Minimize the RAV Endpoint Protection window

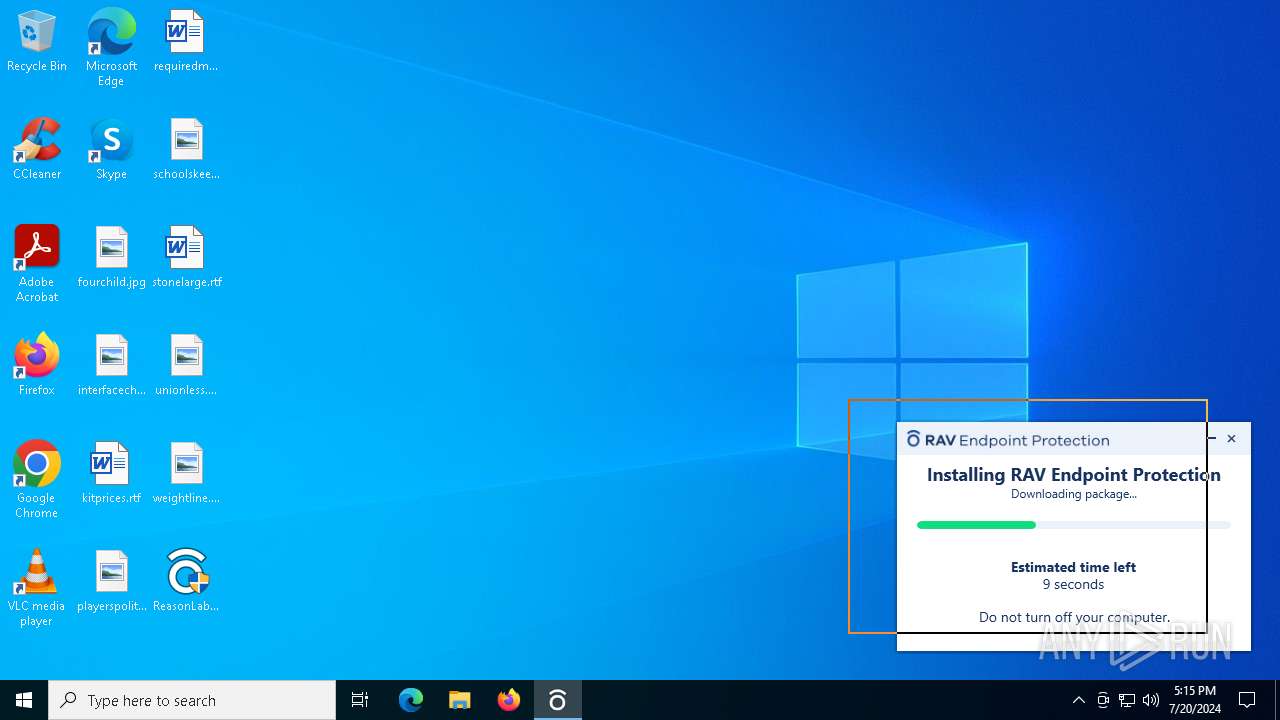[1211, 439]
